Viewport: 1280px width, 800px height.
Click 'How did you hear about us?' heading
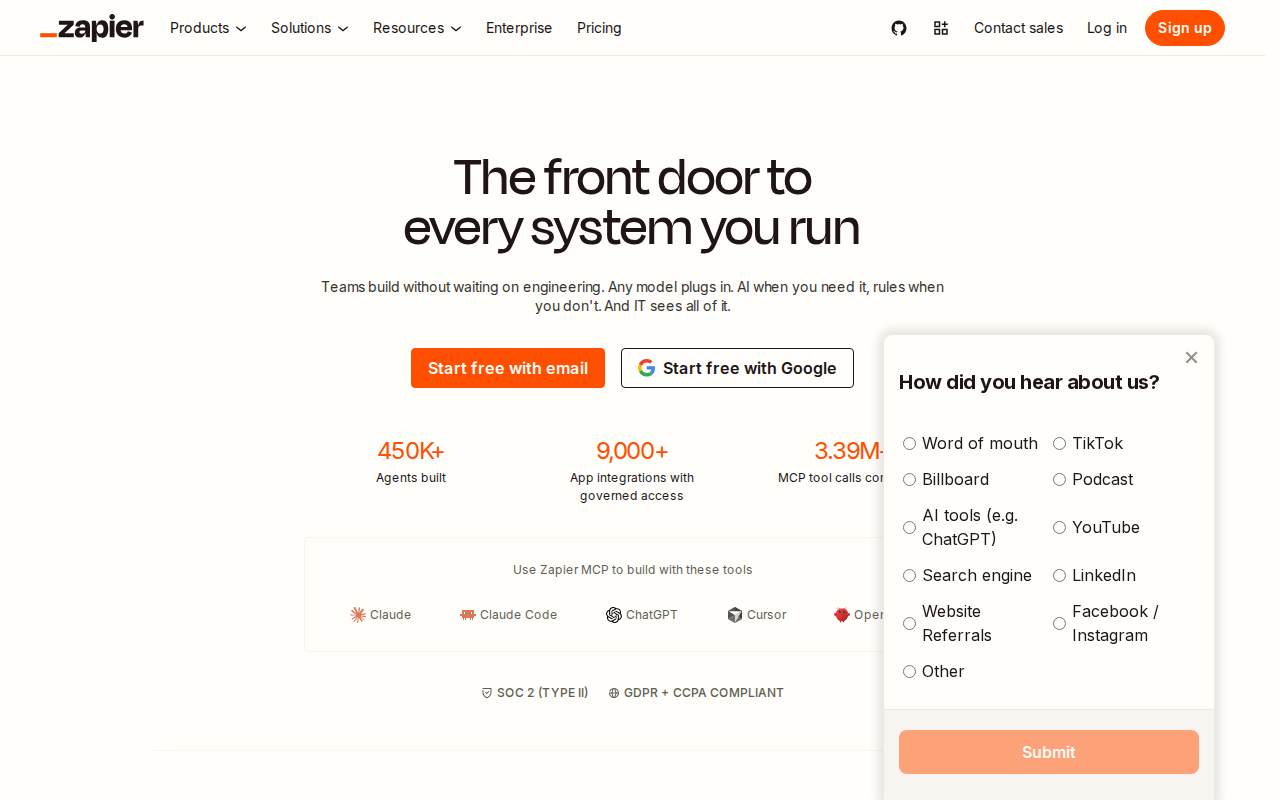pyautogui.click(x=1029, y=382)
